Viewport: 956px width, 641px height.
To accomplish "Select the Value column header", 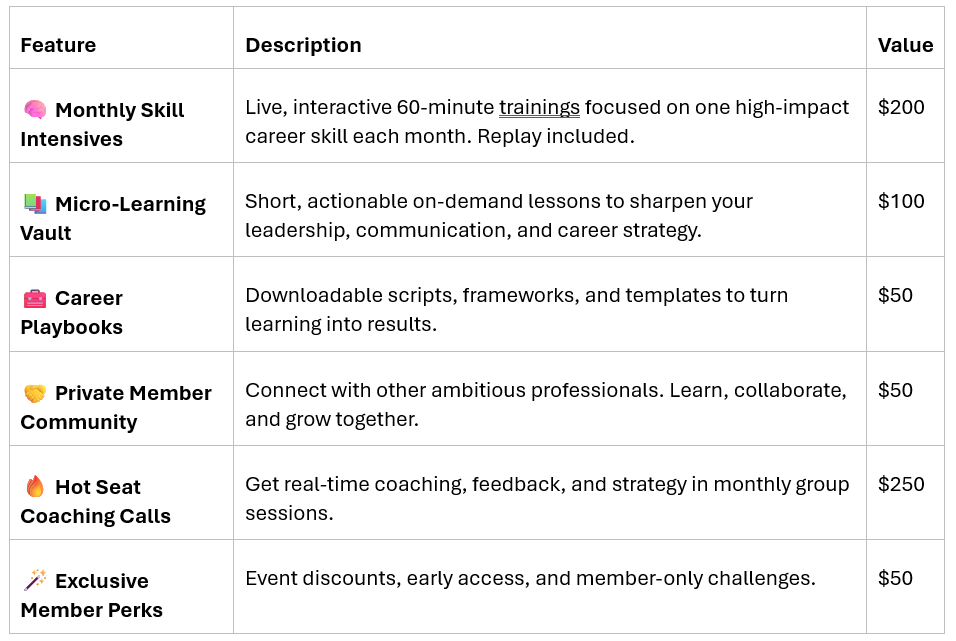I will coord(905,45).
